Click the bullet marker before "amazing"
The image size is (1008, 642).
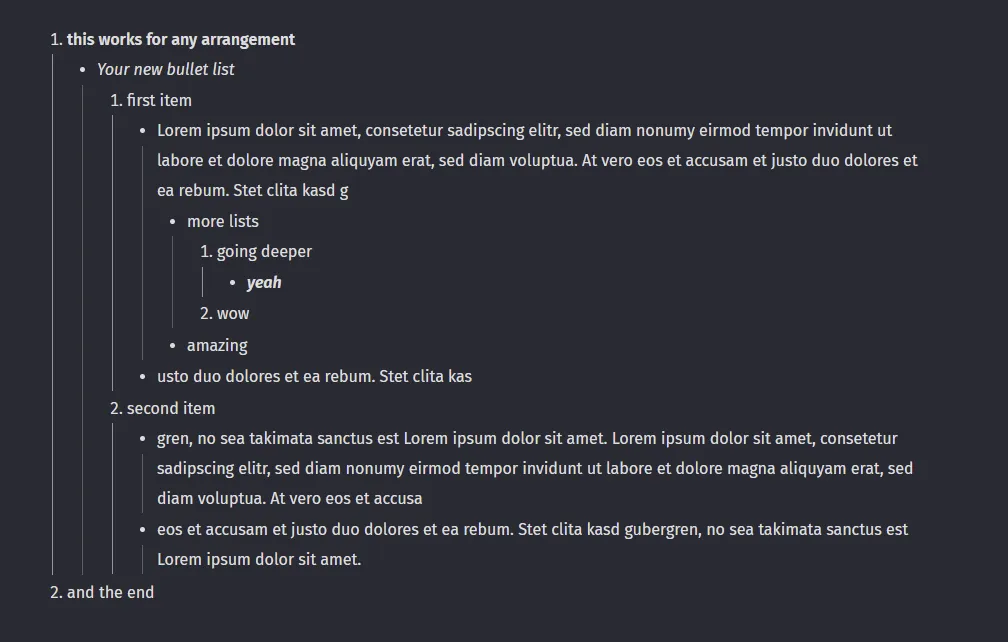(173, 346)
